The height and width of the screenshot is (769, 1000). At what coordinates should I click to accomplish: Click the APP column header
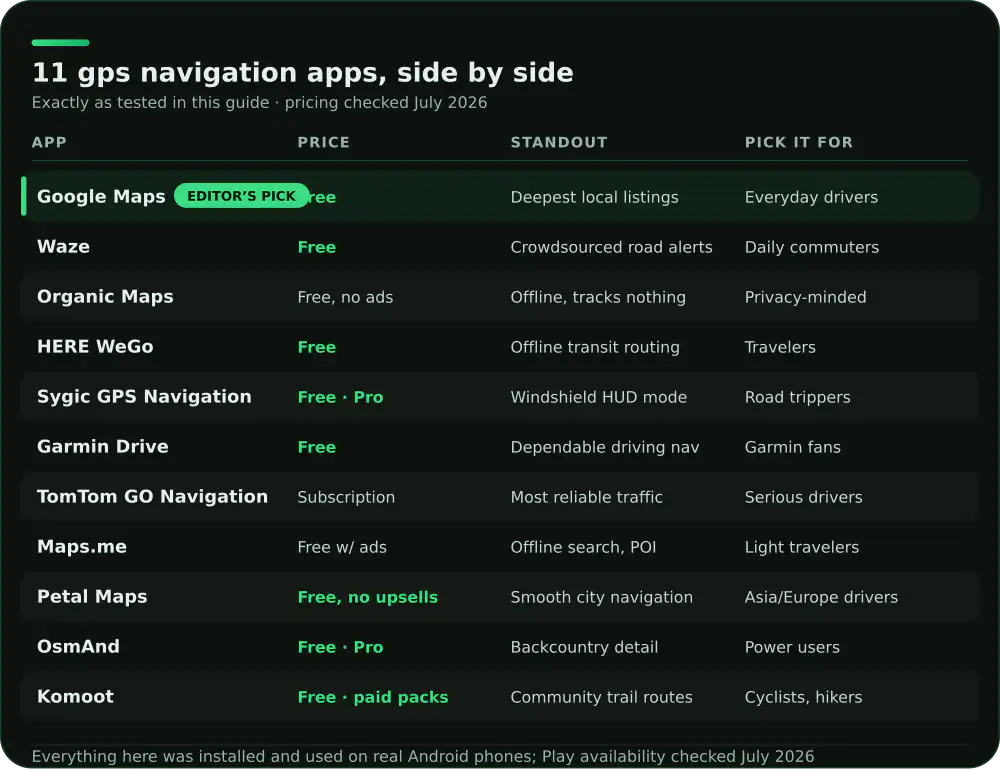[x=49, y=142]
